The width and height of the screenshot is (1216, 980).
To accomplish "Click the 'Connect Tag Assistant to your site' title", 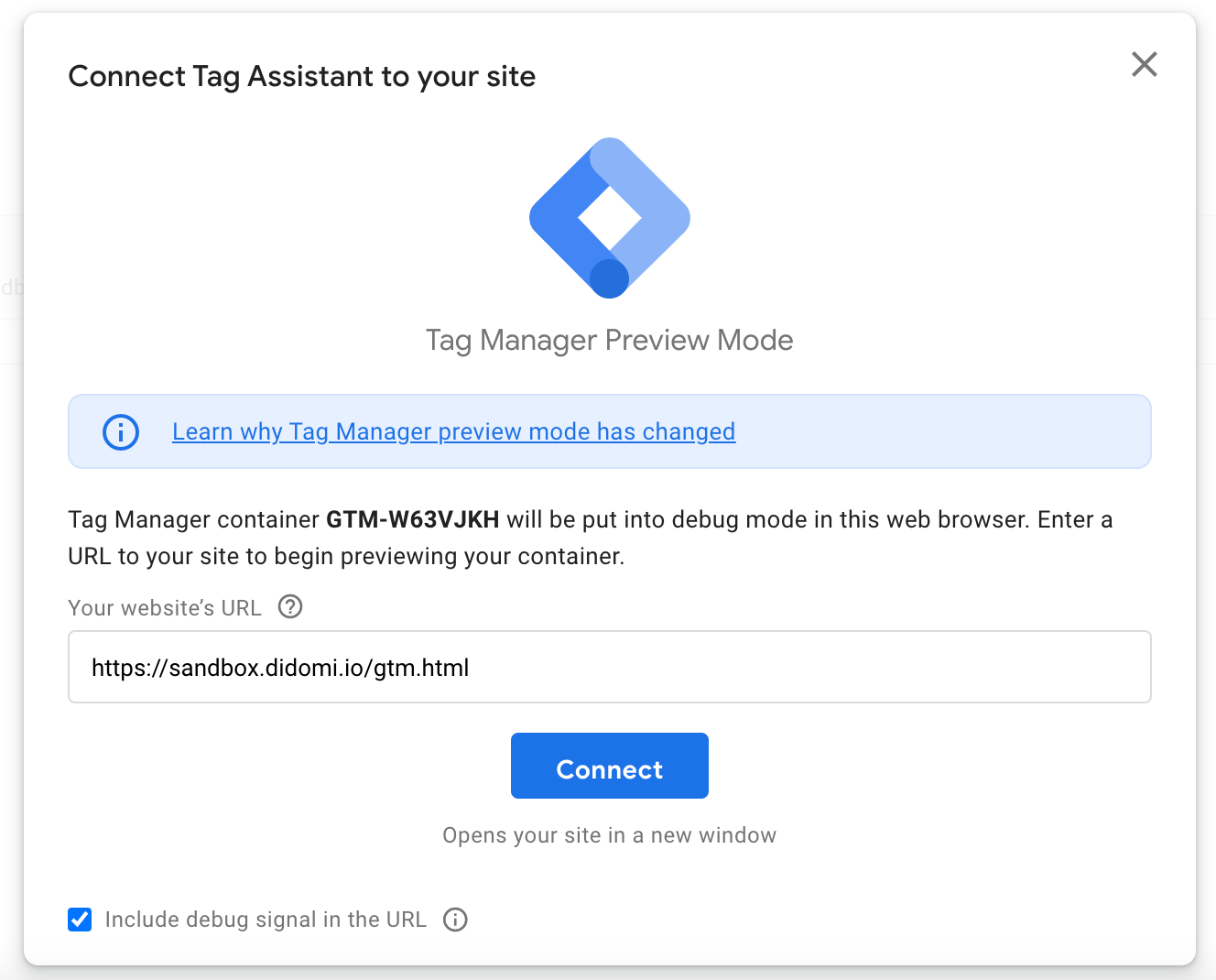I will (x=301, y=76).
